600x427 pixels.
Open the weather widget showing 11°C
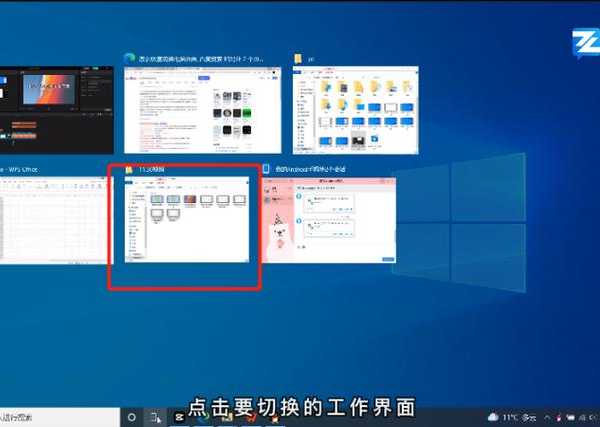click(512, 417)
